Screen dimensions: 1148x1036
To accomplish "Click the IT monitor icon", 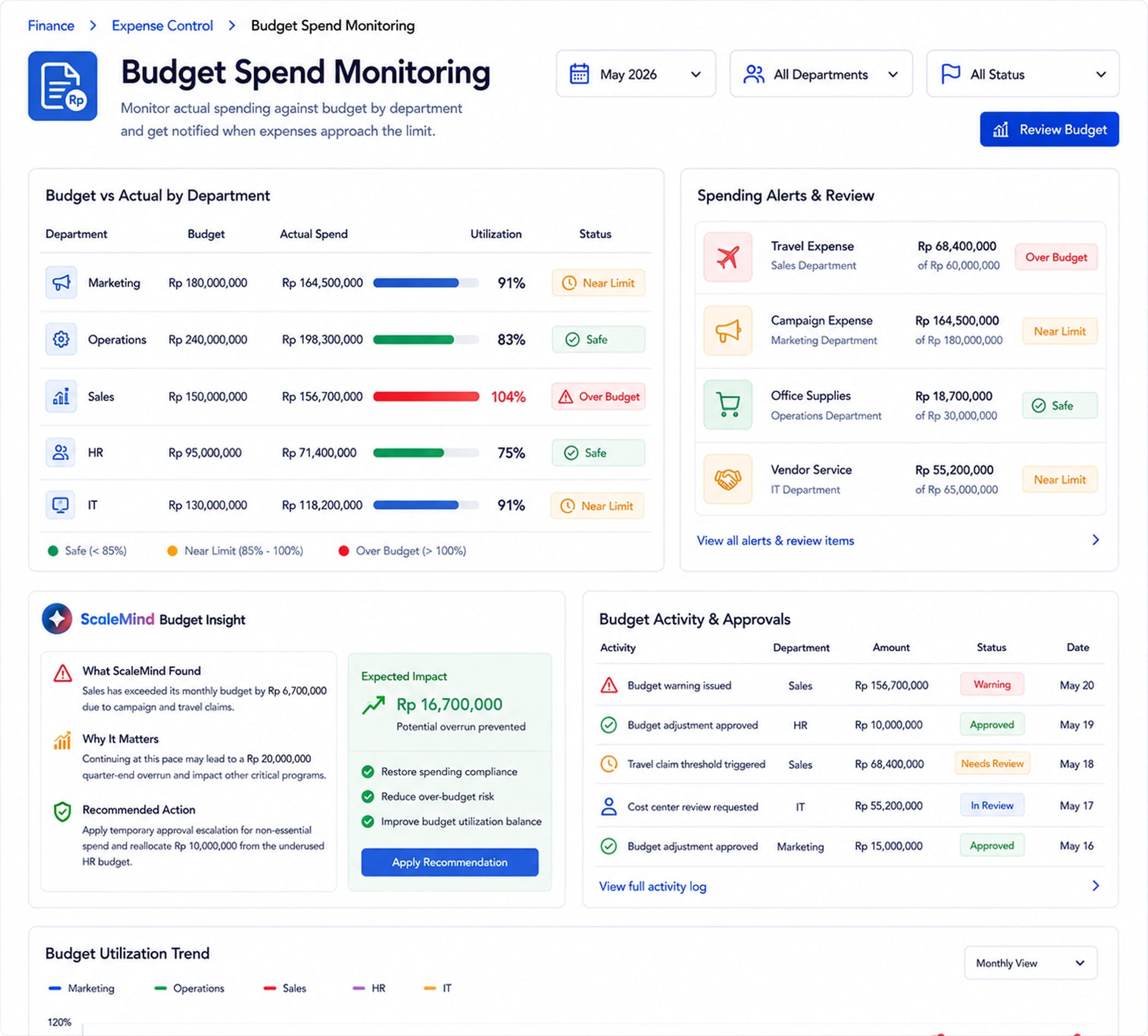I will tap(60, 505).
